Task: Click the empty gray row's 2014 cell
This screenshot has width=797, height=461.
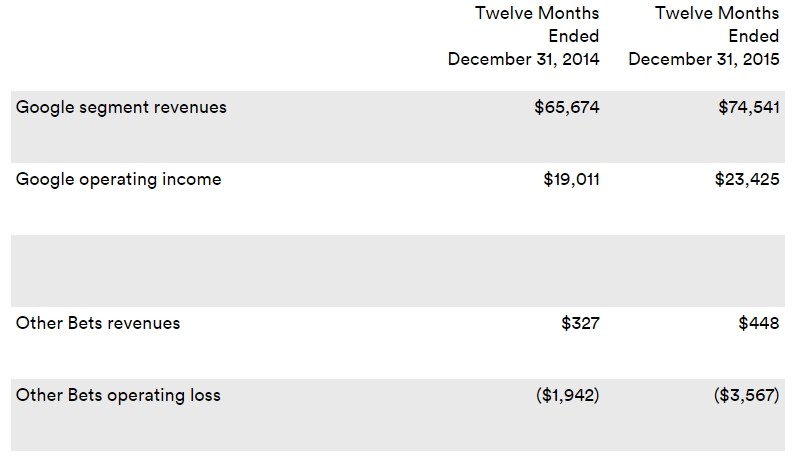Action: click(x=540, y=270)
